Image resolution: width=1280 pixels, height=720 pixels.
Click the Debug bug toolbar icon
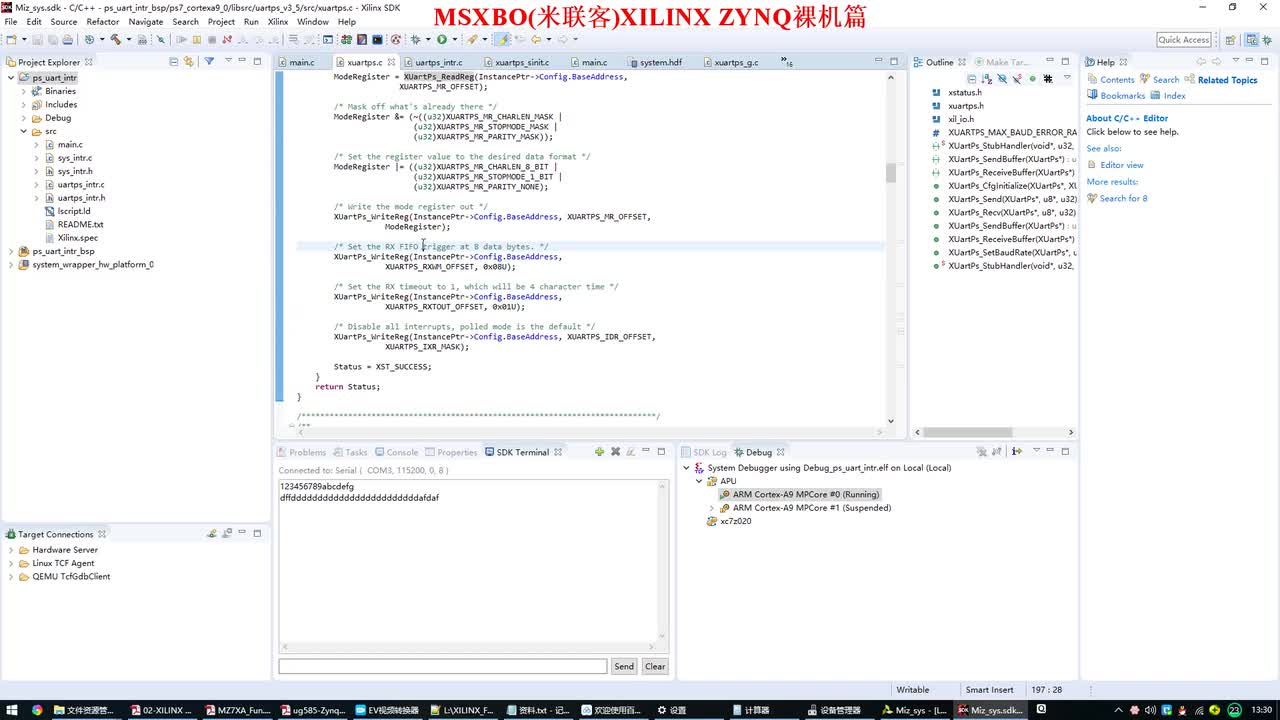(415, 39)
